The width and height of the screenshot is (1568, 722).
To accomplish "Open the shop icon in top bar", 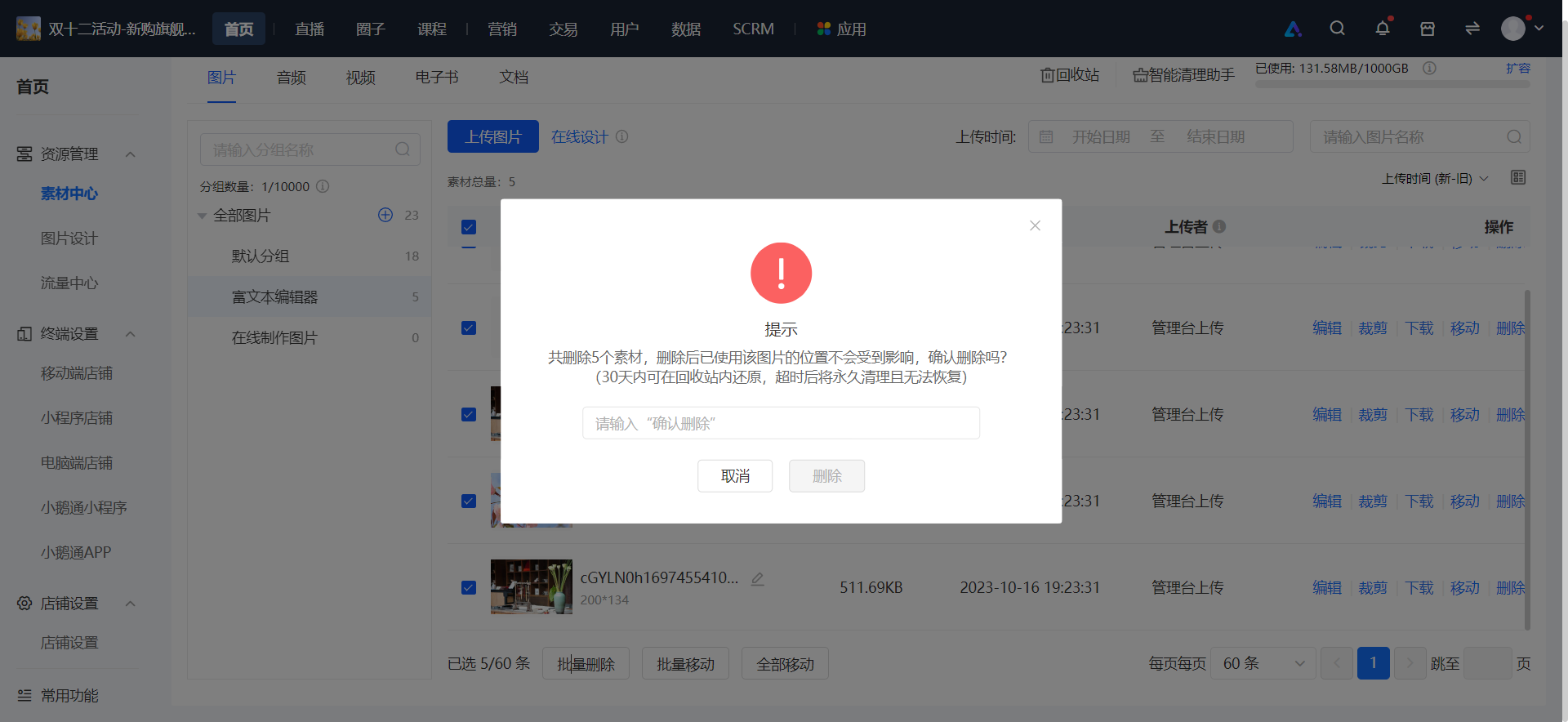I will tap(1428, 29).
